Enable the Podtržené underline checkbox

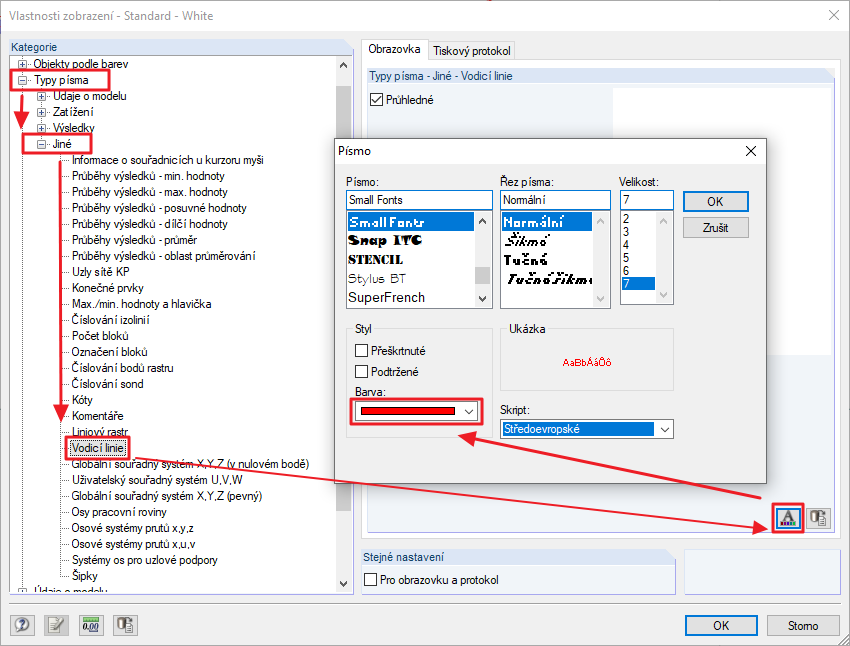362,372
